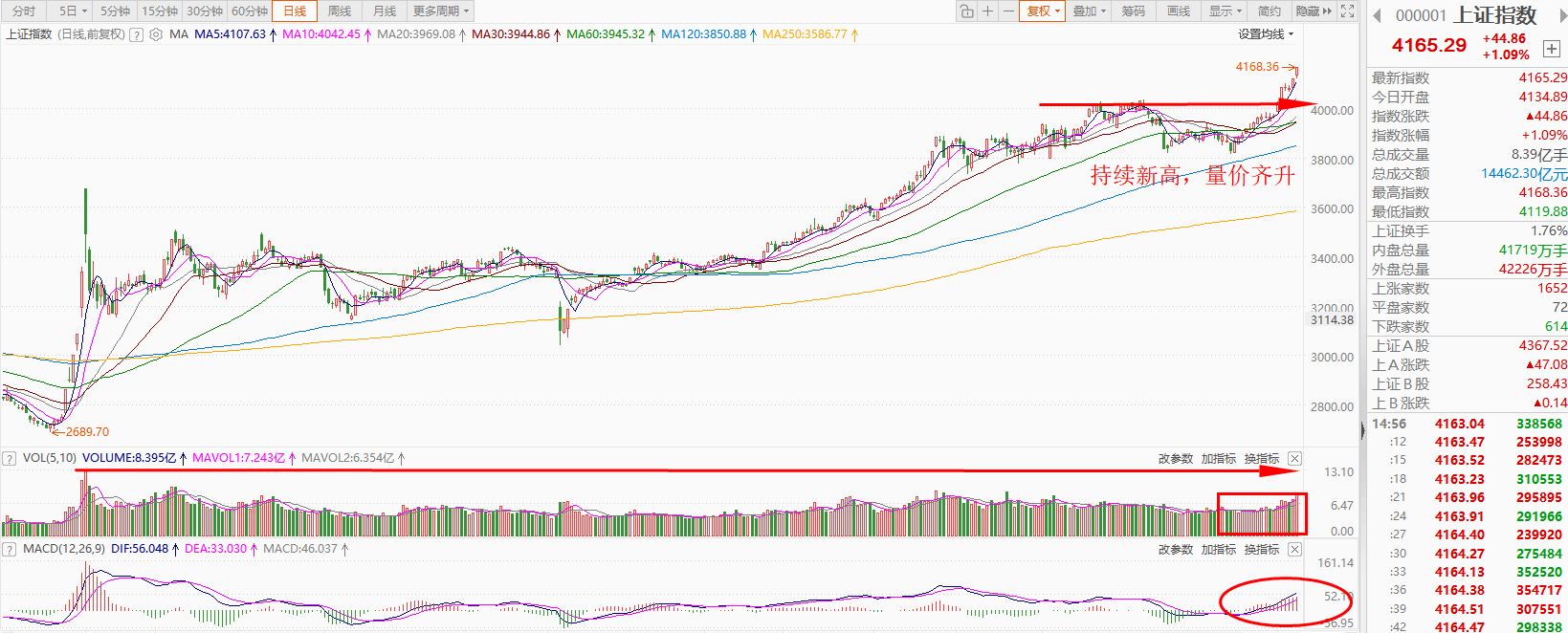Hide the side panel with 隐藏

pos(1313,11)
